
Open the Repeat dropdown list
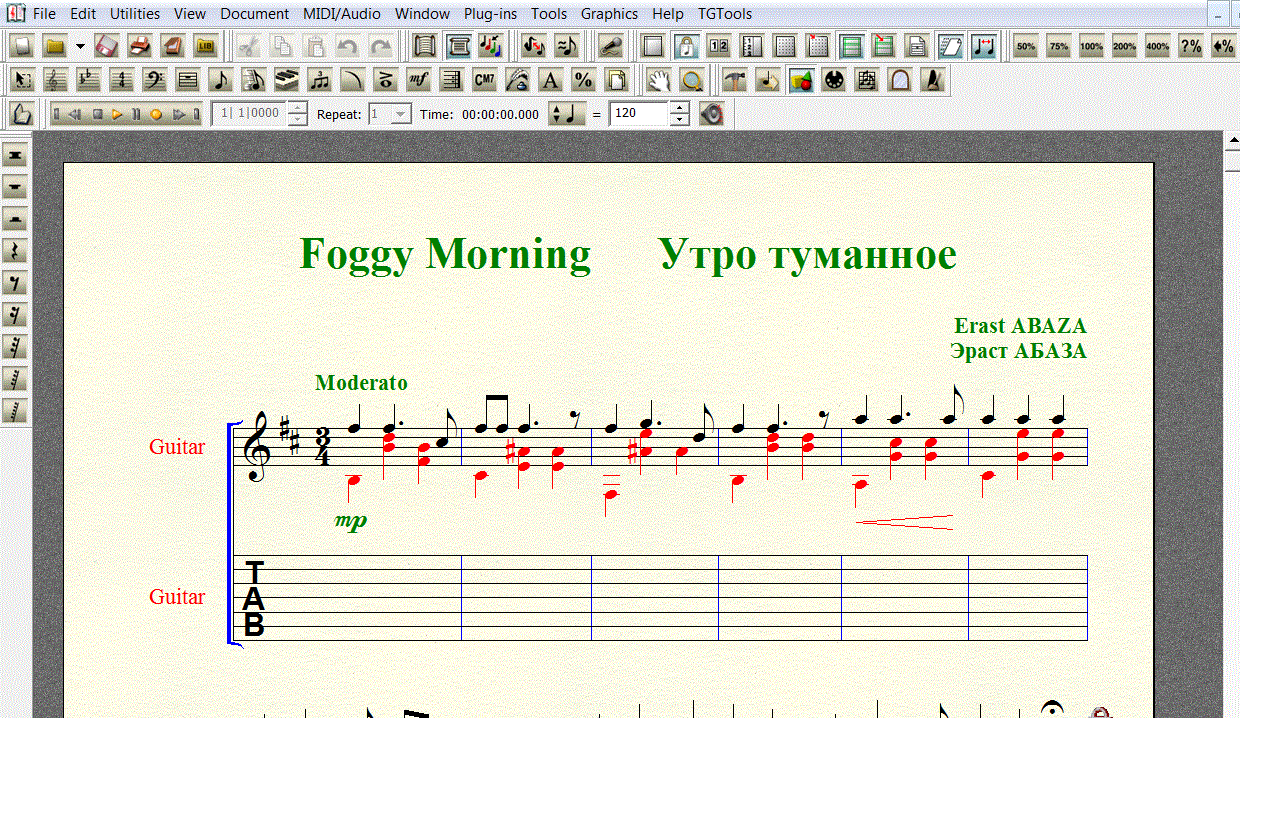401,114
